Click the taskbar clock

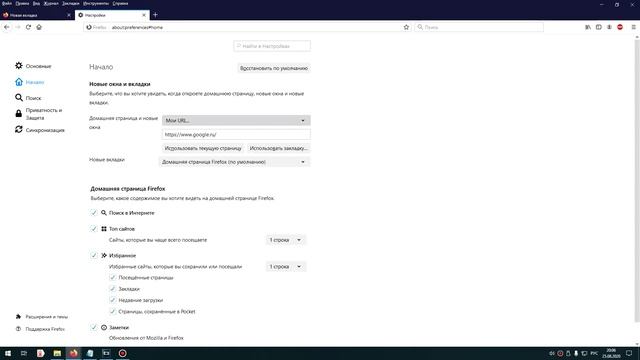611,353
